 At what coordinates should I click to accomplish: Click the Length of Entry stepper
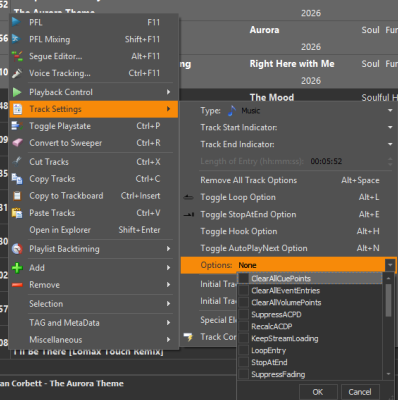390,161
